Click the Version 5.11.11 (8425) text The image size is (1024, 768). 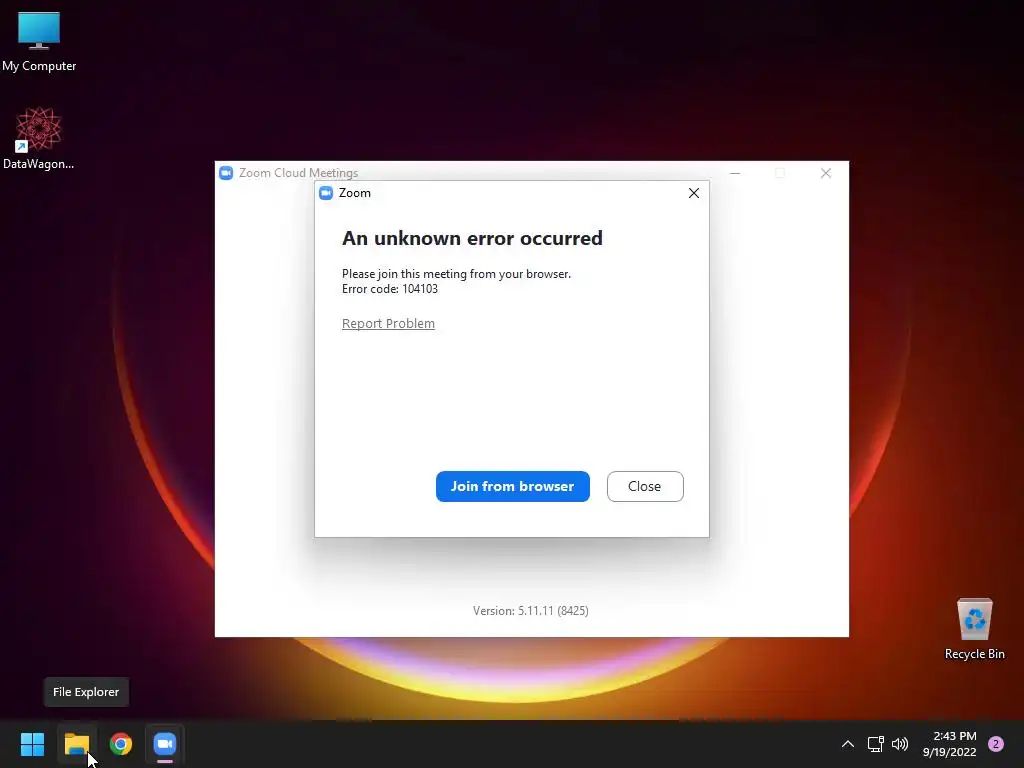pyautogui.click(x=530, y=611)
